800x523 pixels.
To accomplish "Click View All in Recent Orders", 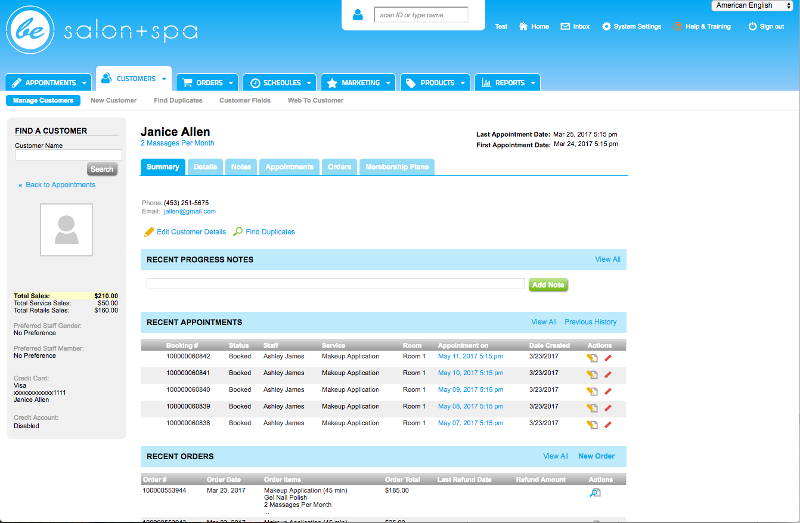I will click(556, 456).
